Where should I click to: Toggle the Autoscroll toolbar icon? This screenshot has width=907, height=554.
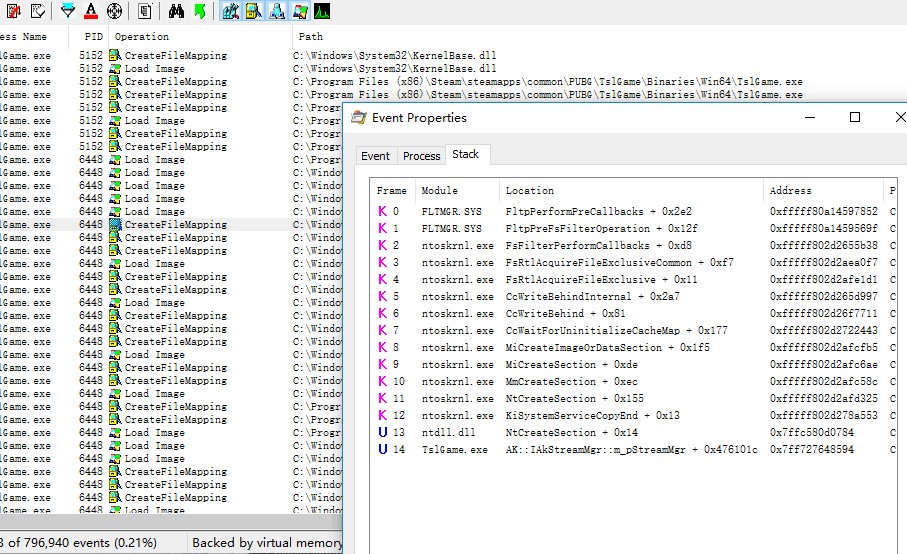(14, 11)
